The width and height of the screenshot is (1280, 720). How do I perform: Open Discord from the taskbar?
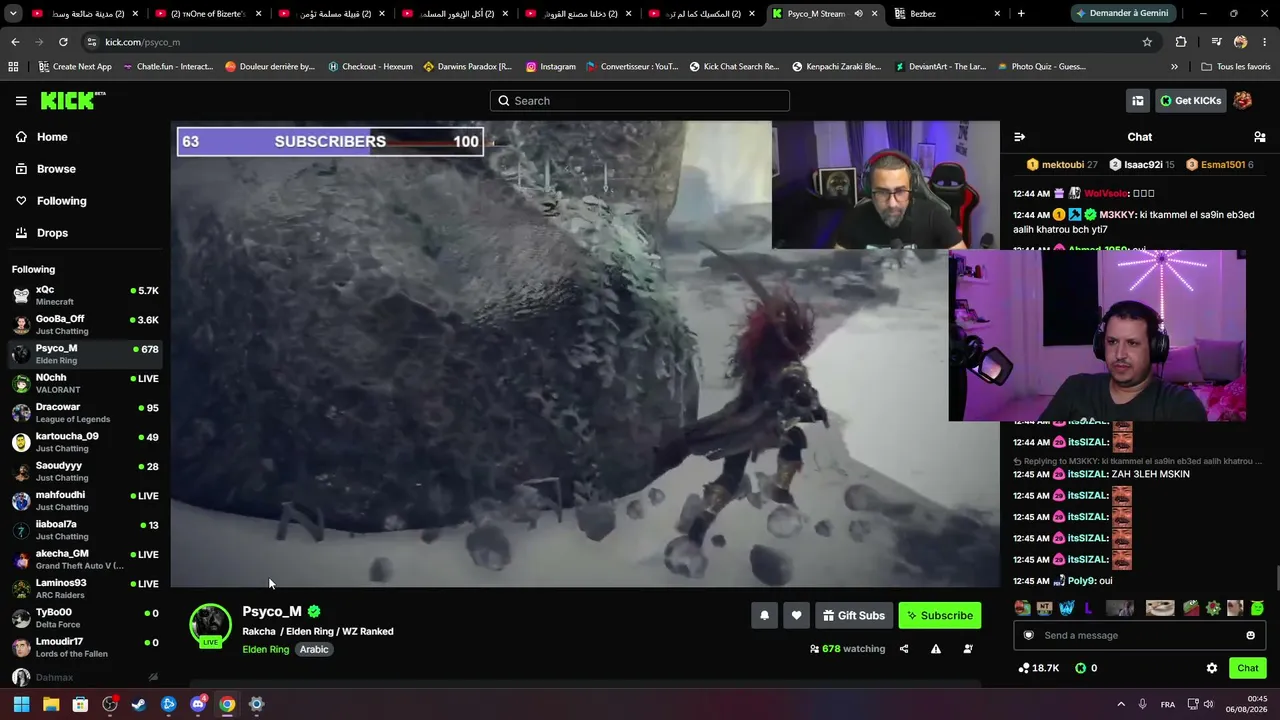coord(198,704)
